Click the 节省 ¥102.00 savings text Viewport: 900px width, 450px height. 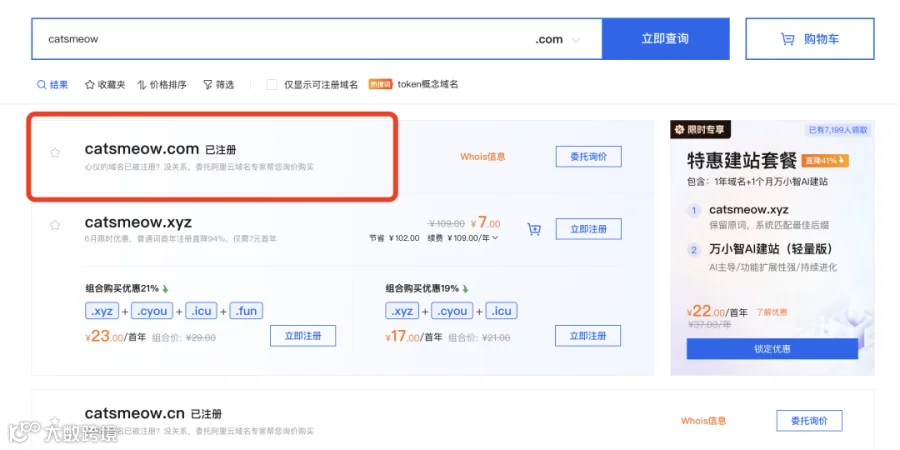pyautogui.click(x=394, y=238)
